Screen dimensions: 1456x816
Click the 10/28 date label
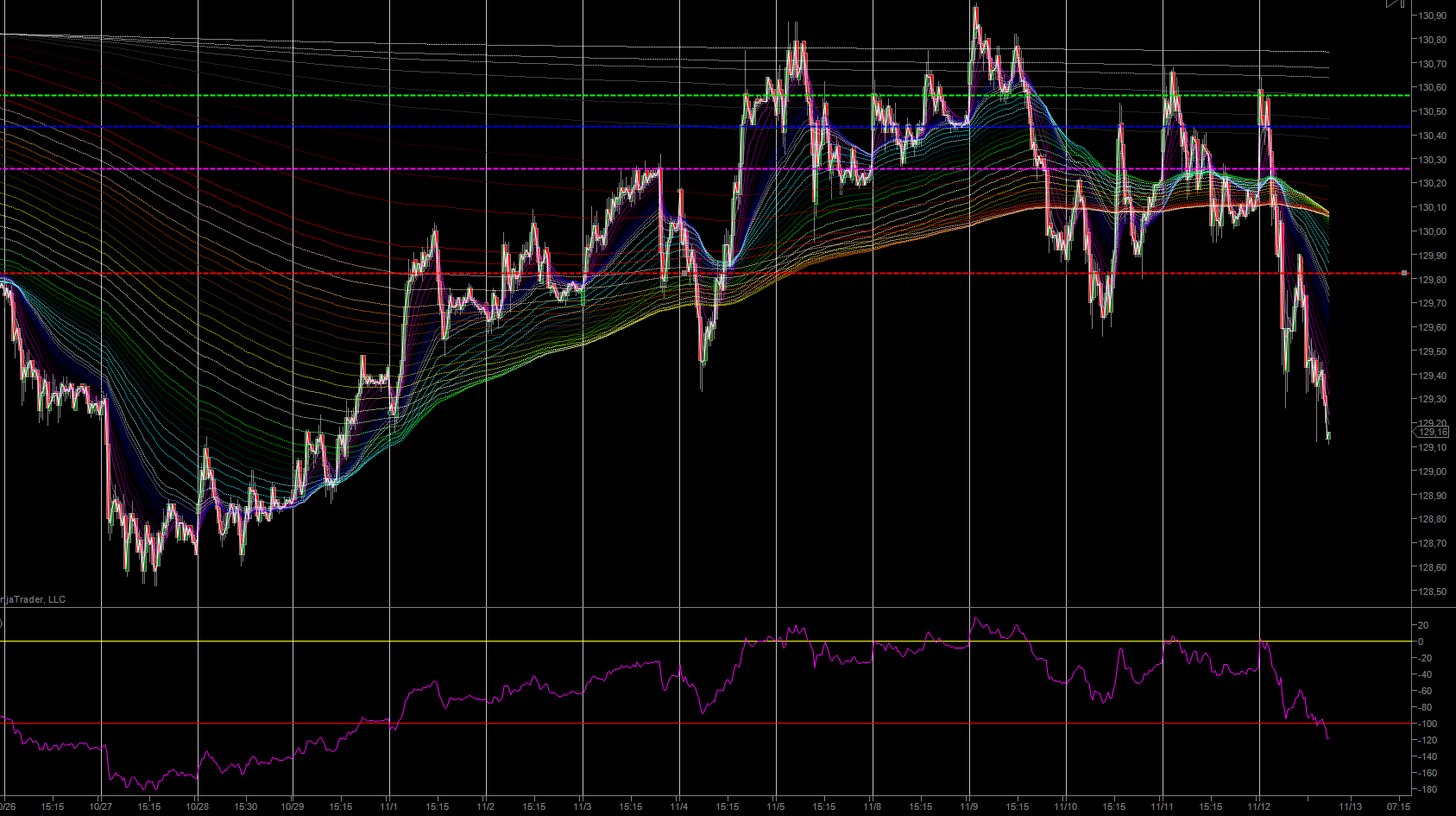(x=198, y=807)
